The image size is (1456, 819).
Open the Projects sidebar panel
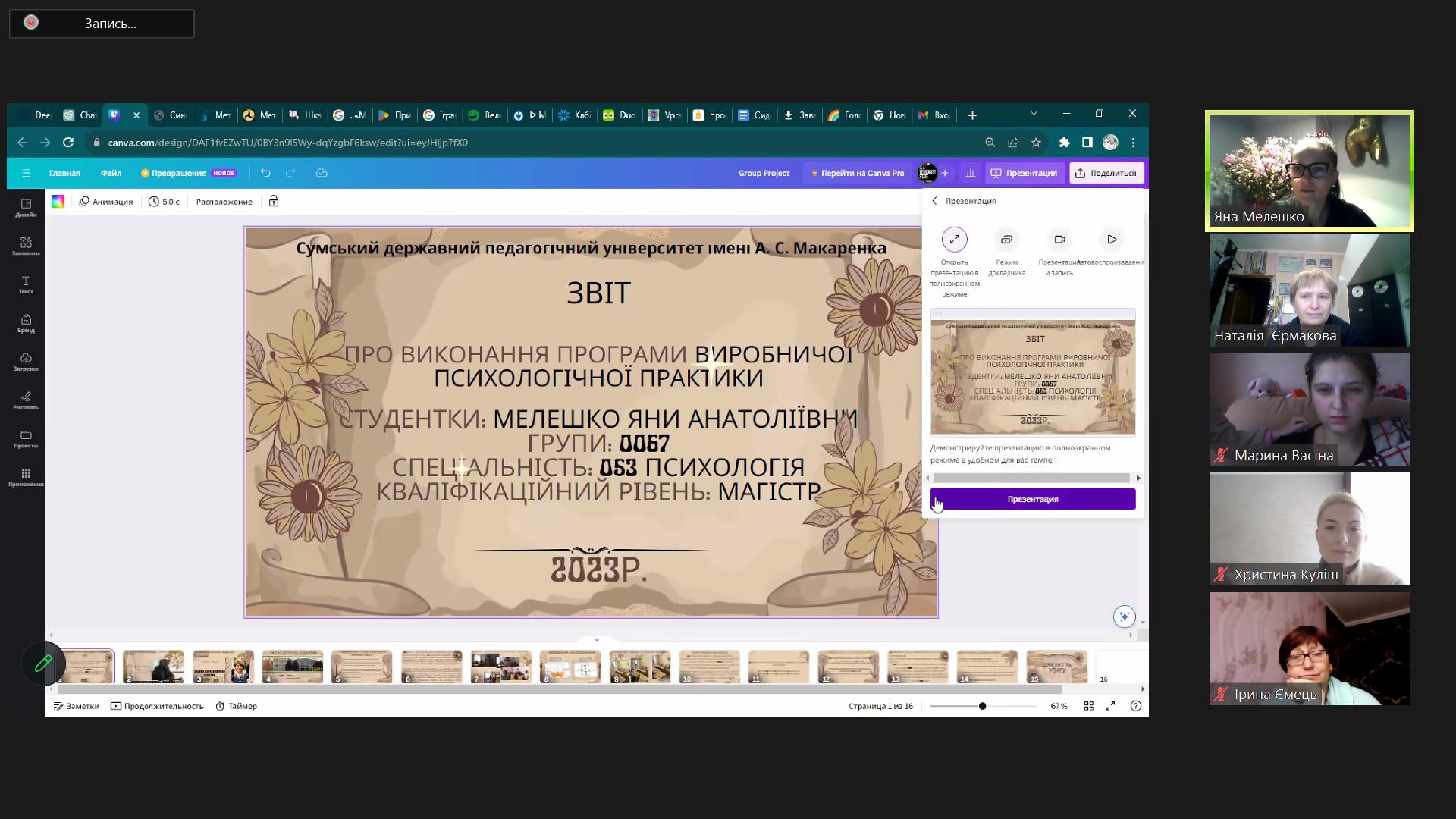pos(26,439)
